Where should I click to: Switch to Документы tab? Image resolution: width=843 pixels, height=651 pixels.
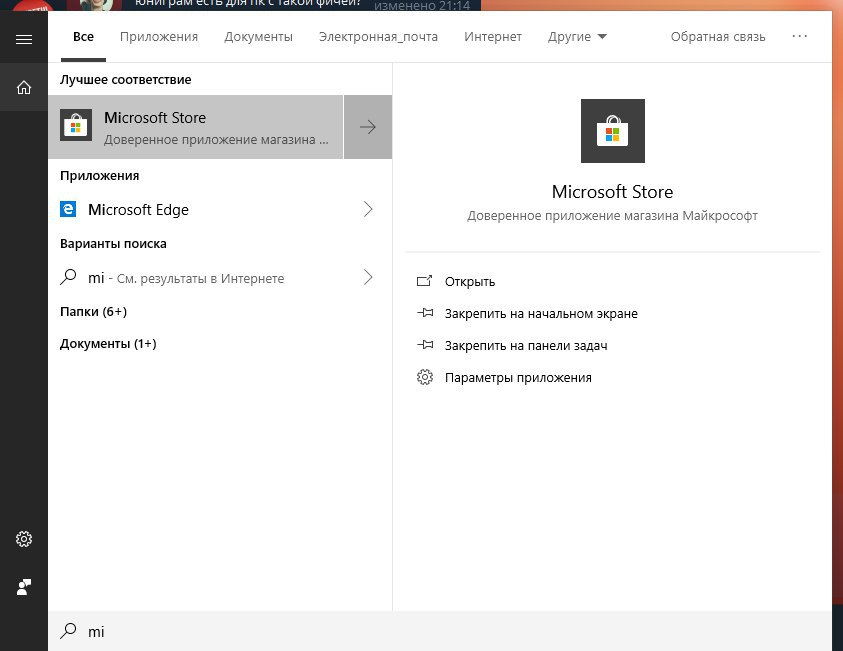tap(258, 37)
